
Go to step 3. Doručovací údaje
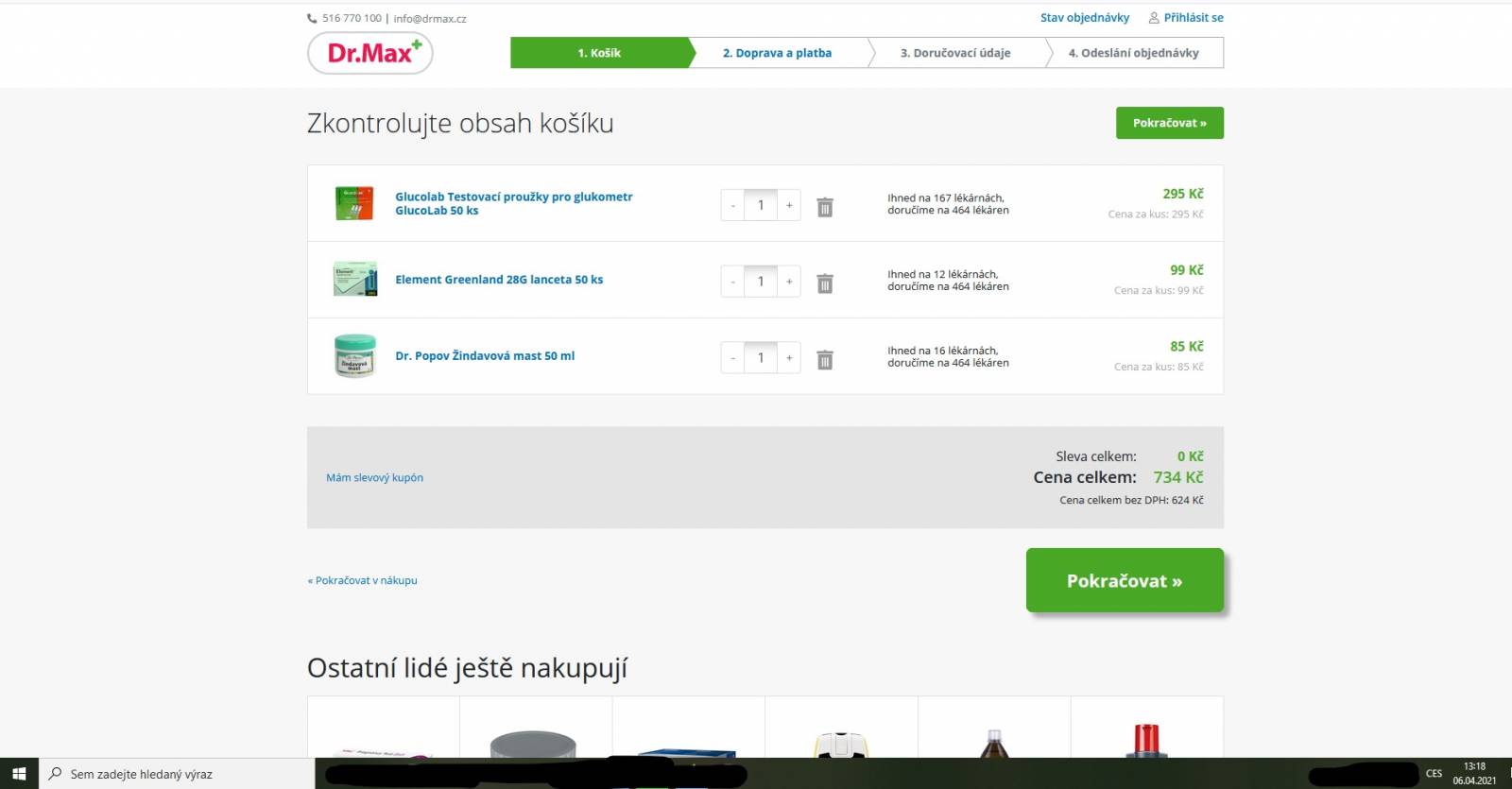[x=955, y=53]
